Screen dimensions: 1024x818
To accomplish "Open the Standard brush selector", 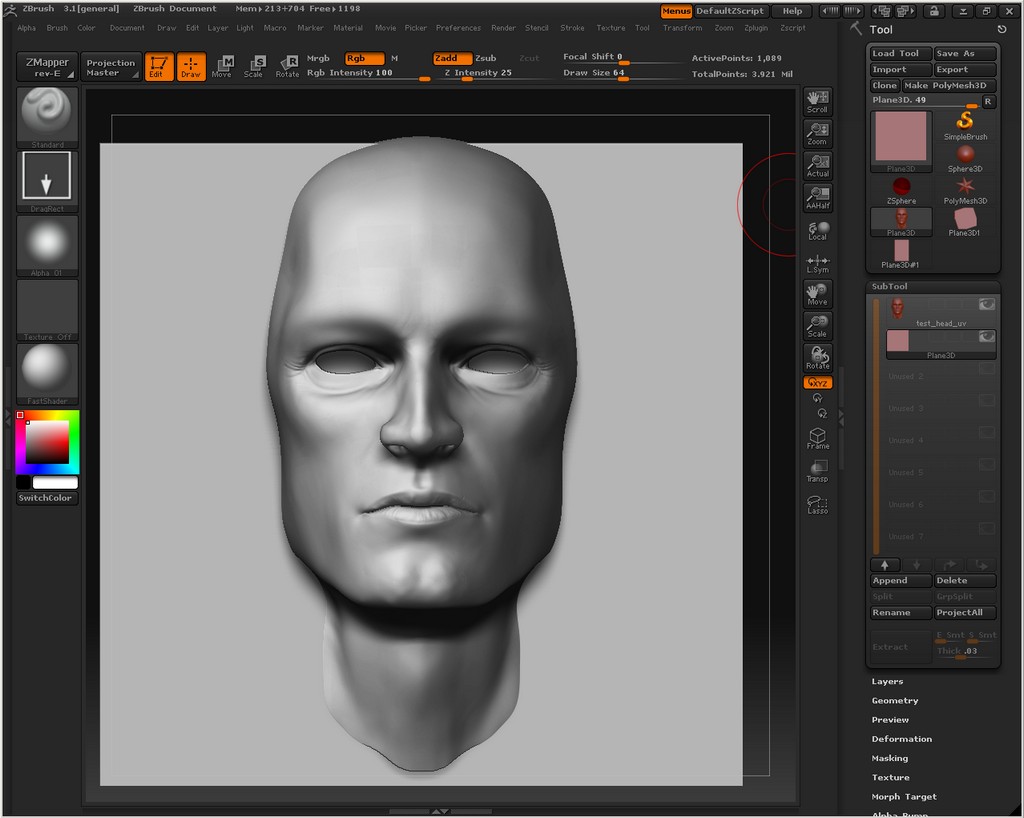I will (x=47, y=113).
